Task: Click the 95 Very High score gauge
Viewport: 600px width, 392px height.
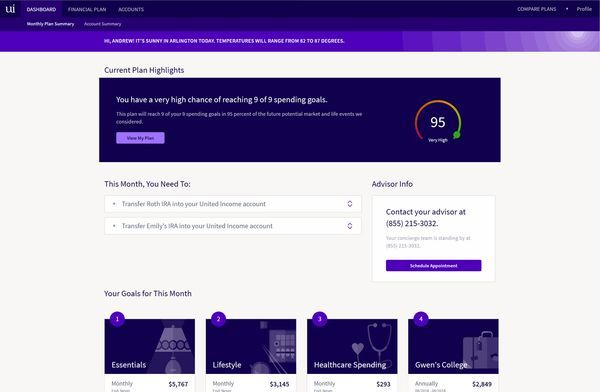Action: click(x=438, y=122)
